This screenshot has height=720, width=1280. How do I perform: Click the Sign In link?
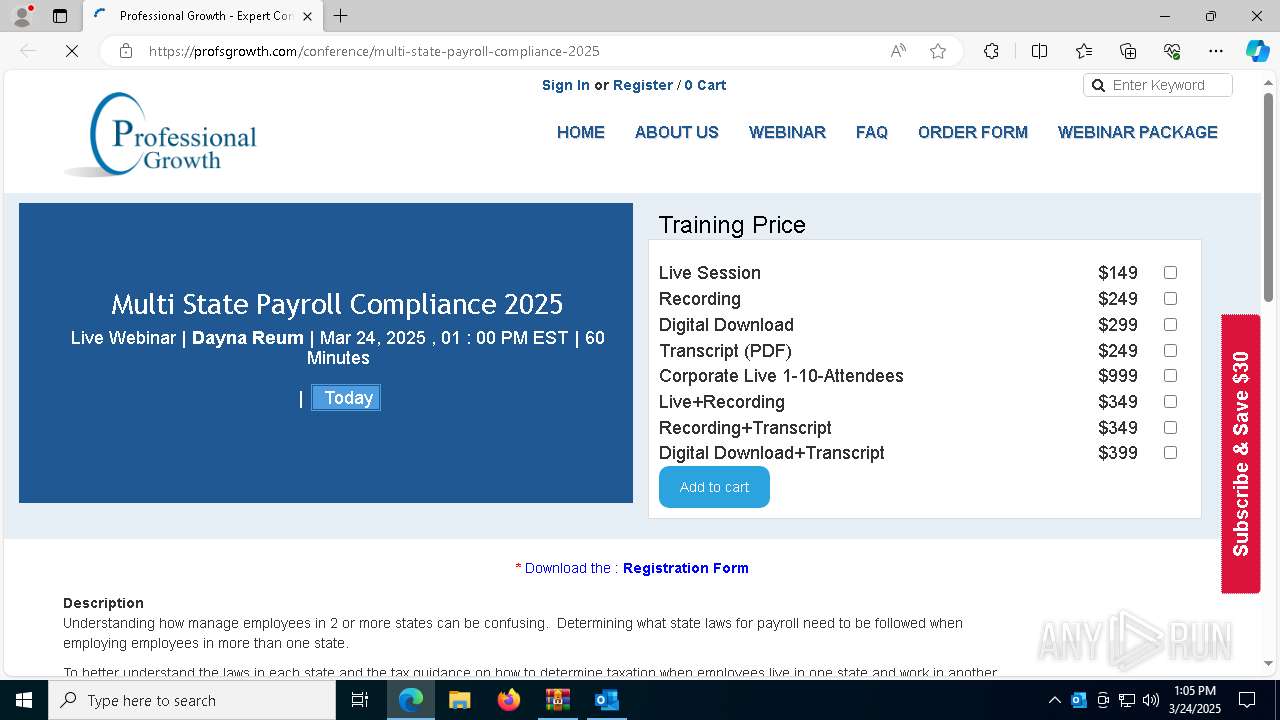click(x=566, y=85)
